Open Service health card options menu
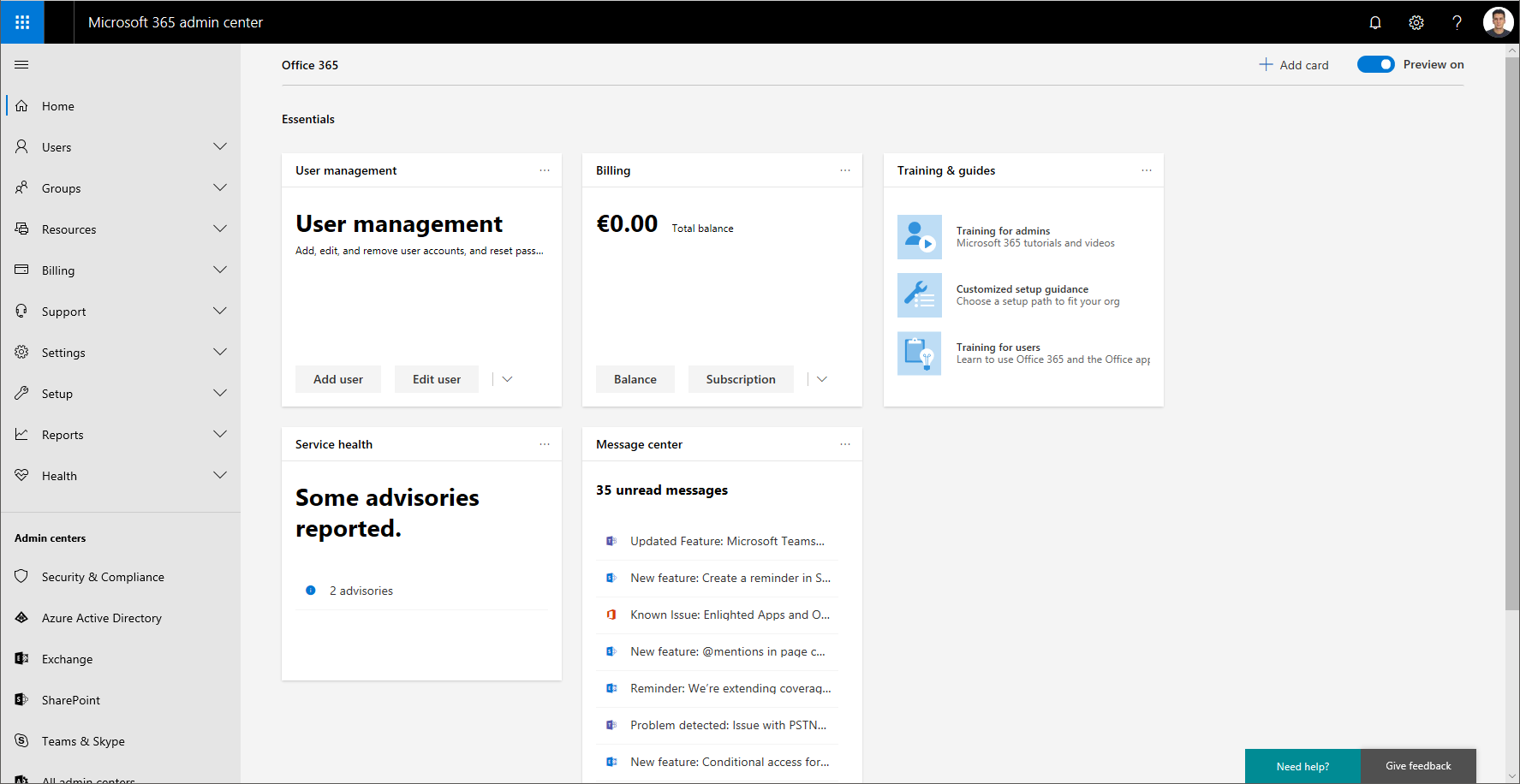1520x784 pixels. [545, 444]
